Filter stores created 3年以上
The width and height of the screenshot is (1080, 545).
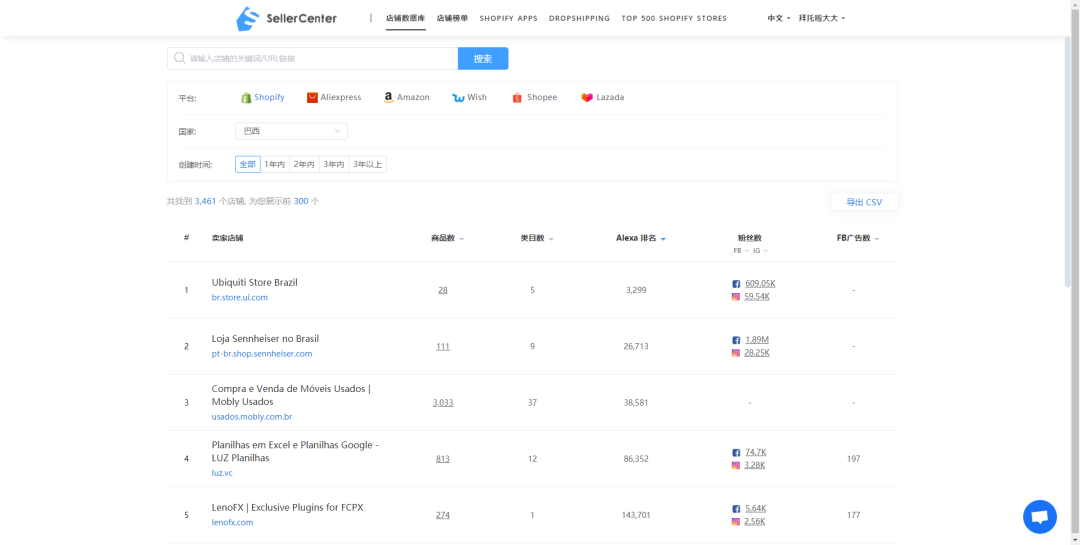(x=367, y=164)
